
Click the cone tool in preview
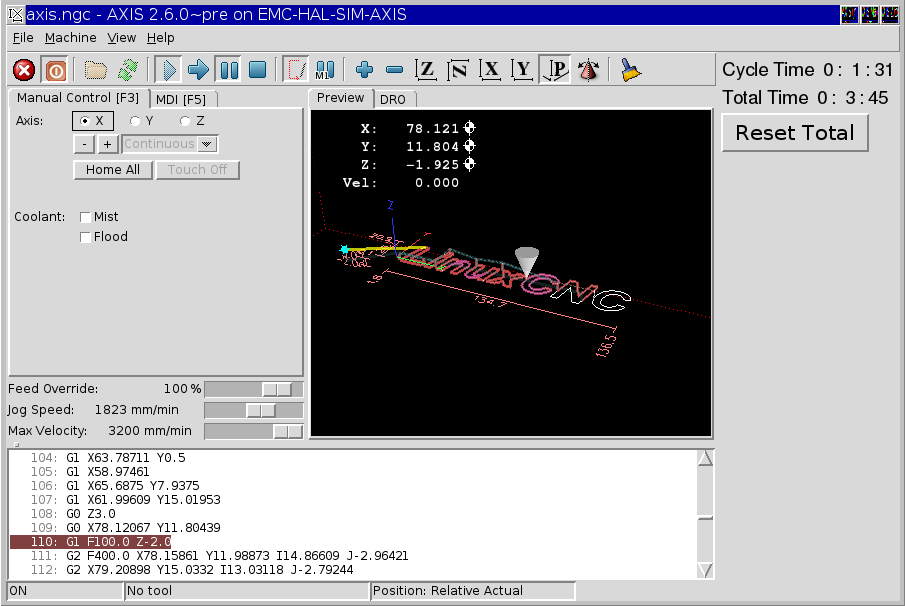(x=526, y=261)
